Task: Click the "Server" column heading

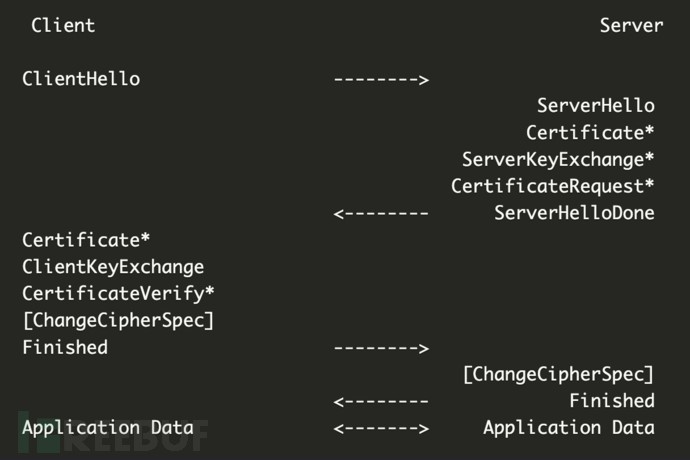Action: click(631, 26)
